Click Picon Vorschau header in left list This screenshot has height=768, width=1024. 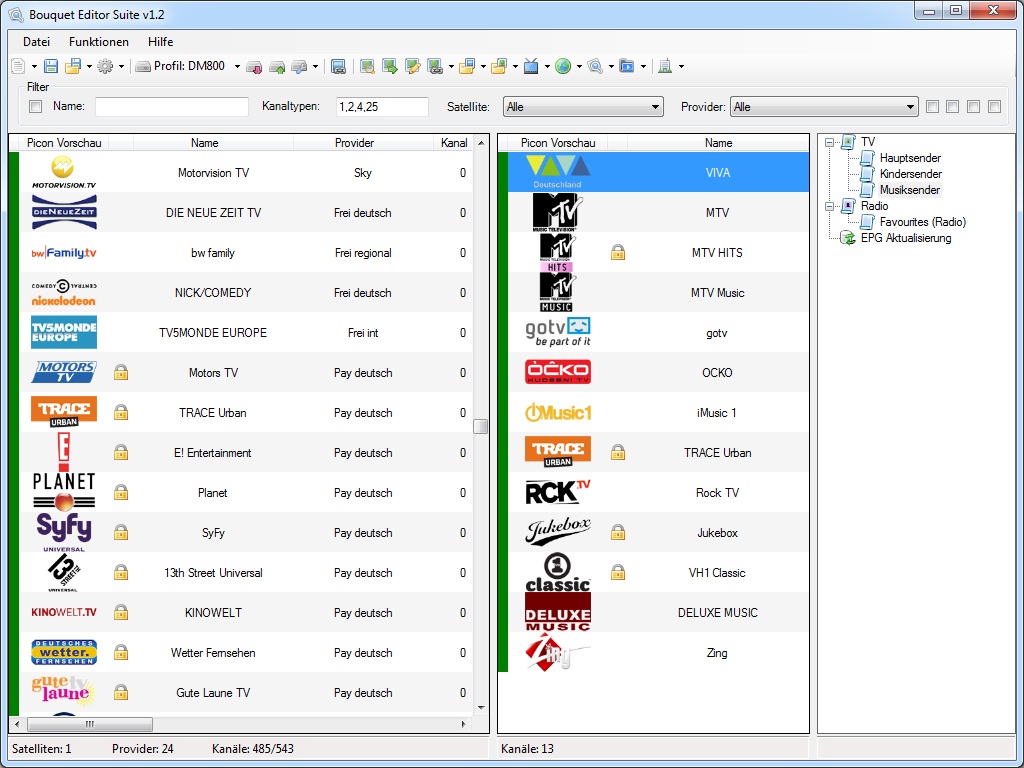click(64, 143)
